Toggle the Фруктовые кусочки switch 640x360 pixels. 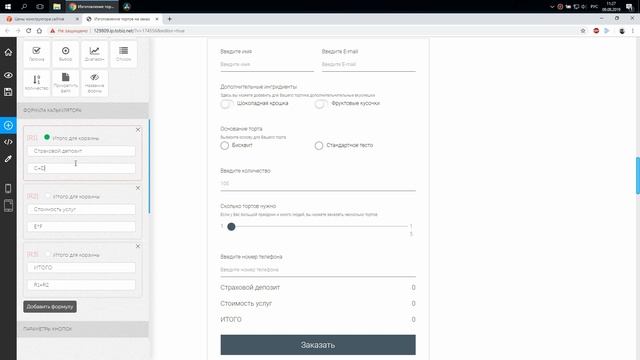pos(321,104)
